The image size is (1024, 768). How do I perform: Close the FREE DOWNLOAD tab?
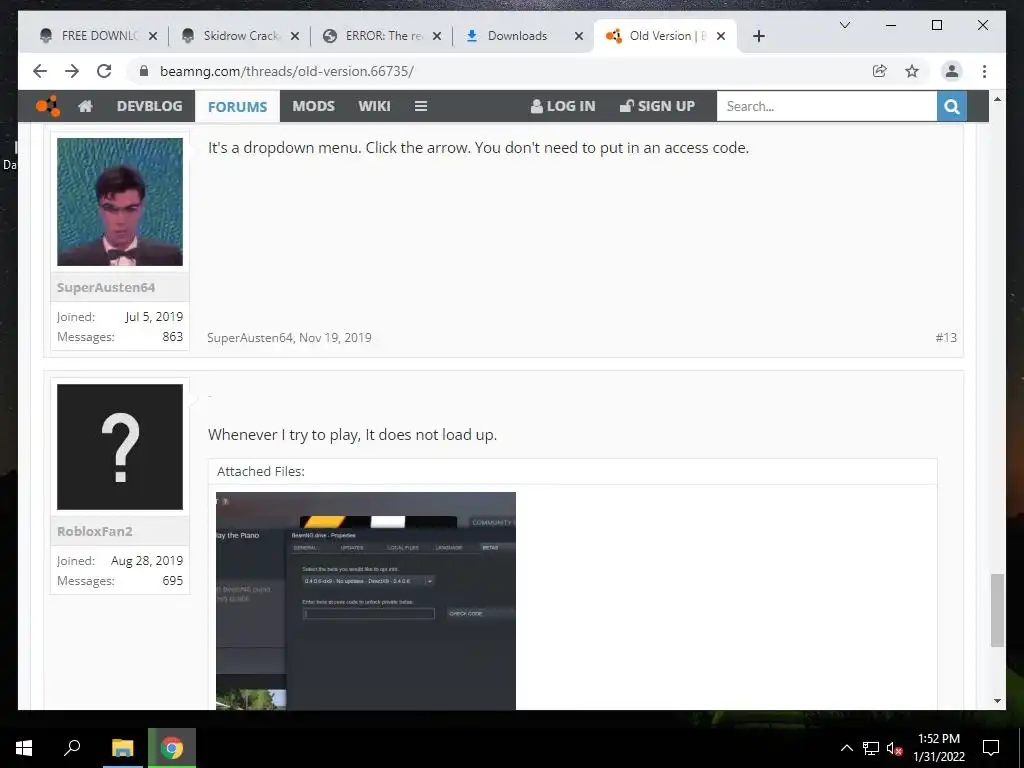153,36
